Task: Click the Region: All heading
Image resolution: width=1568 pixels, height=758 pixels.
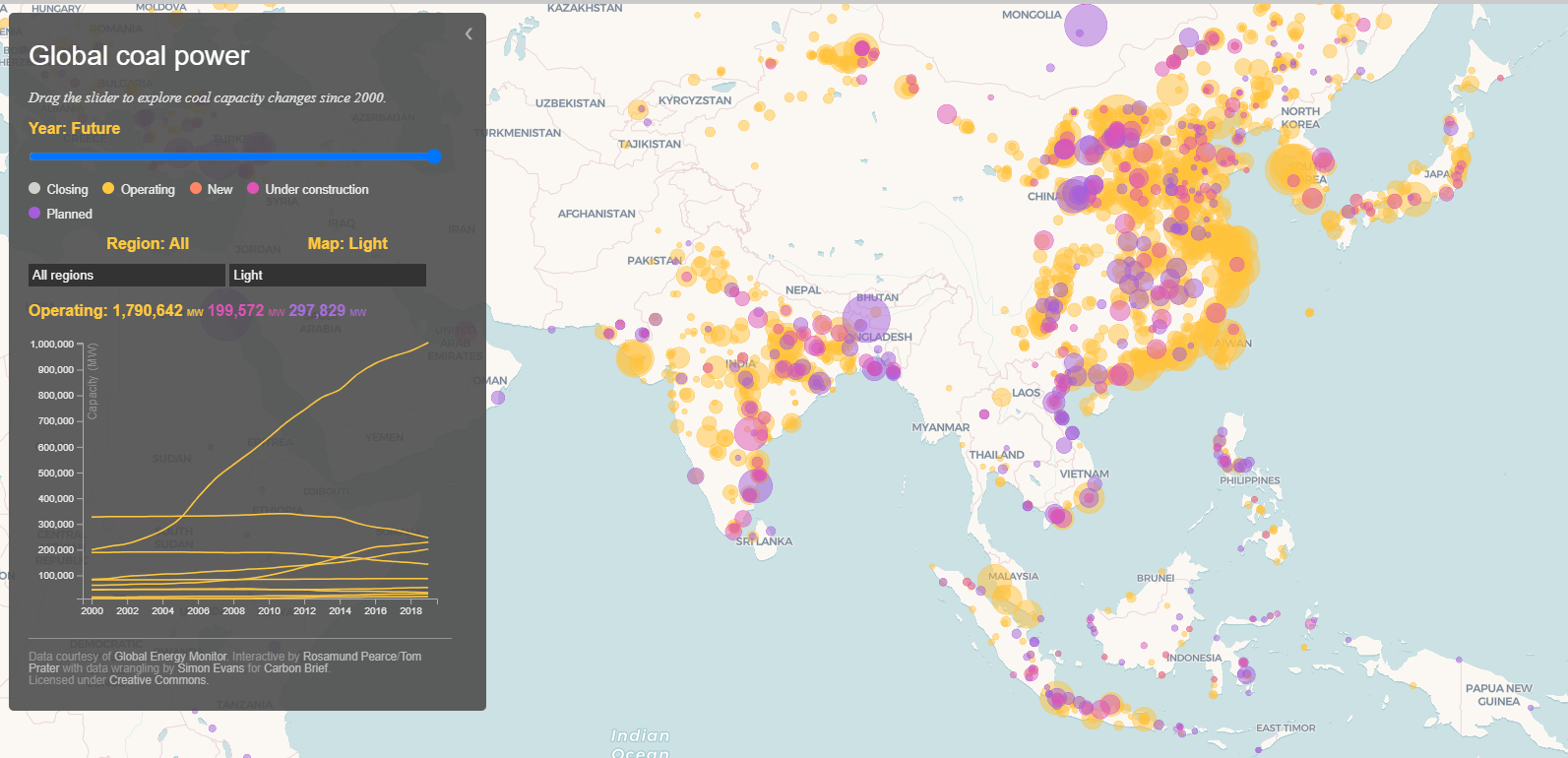Action: pyautogui.click(x=148, y=243)
